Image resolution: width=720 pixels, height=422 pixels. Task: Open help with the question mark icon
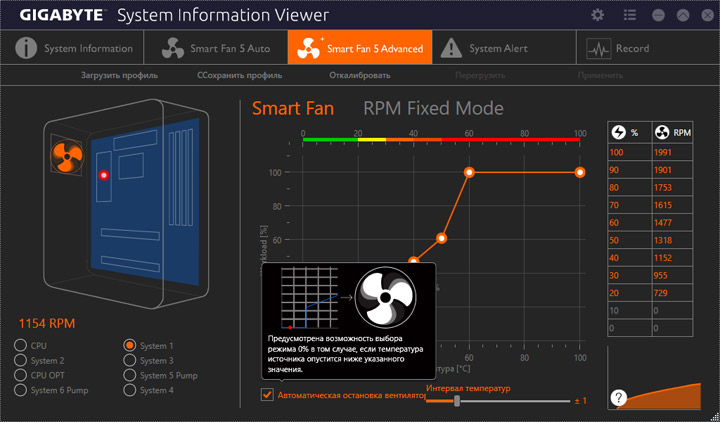click(x=619, y=397)
